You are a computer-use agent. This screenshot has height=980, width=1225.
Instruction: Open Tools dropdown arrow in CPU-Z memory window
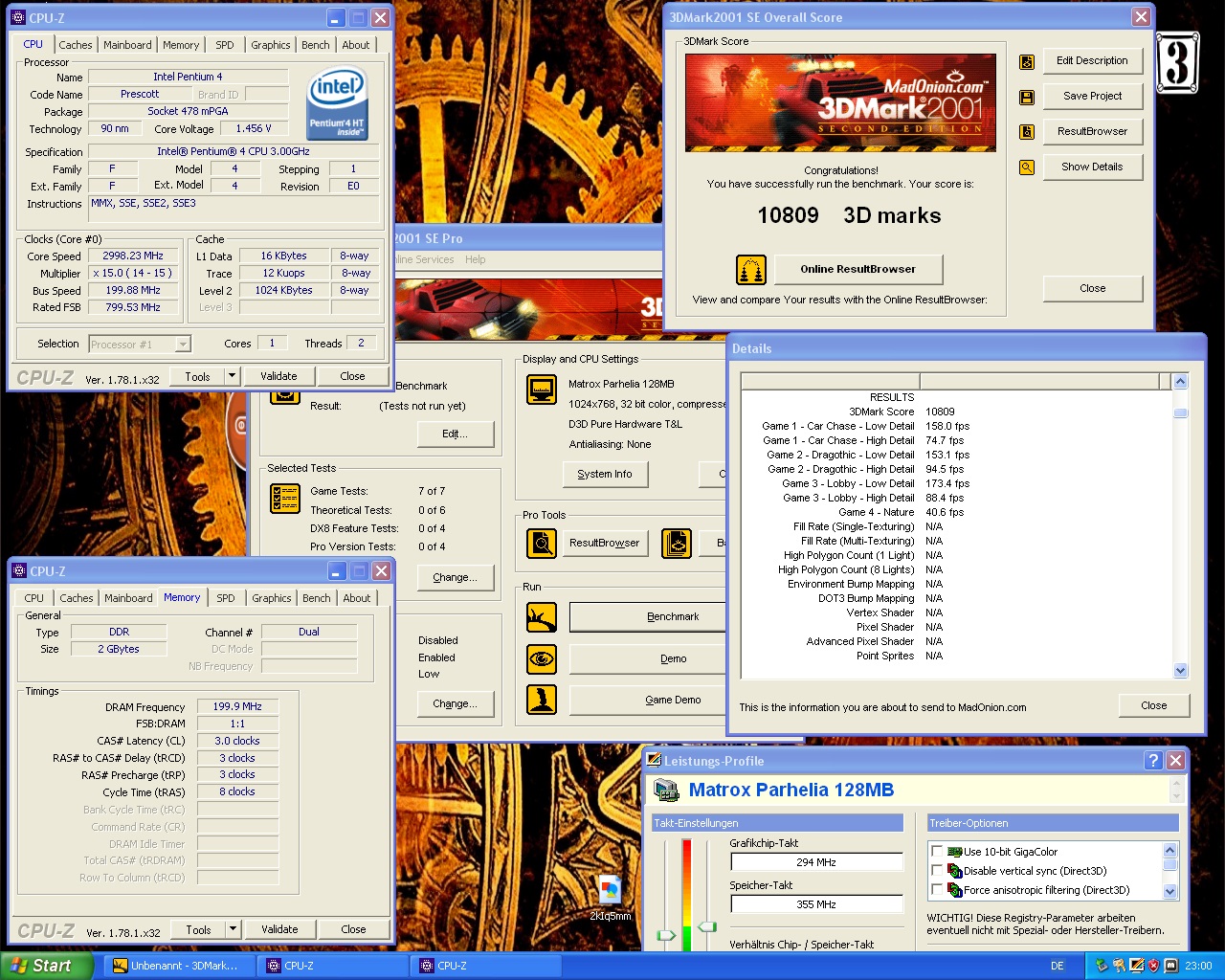[x=233, y=929]
